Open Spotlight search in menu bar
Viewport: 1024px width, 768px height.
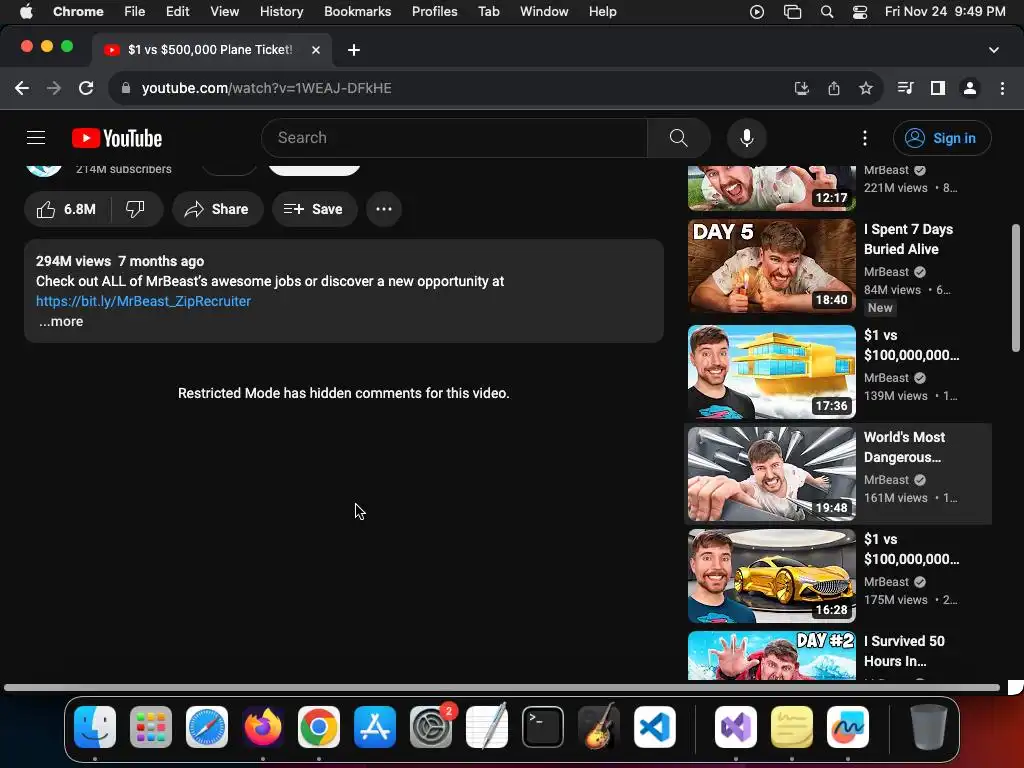pyautogui.click(x=827, y=12)
